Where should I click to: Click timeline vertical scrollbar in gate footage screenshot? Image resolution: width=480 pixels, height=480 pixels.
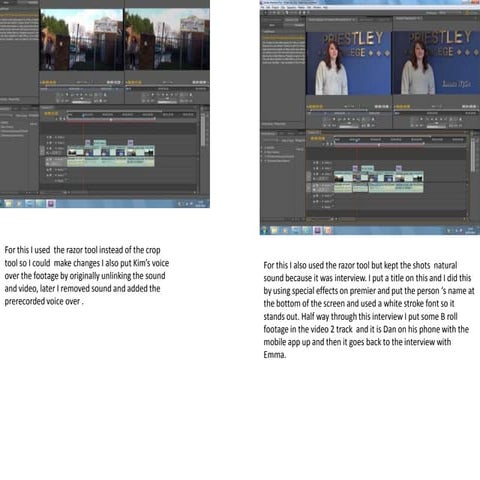tap(203, 130)
